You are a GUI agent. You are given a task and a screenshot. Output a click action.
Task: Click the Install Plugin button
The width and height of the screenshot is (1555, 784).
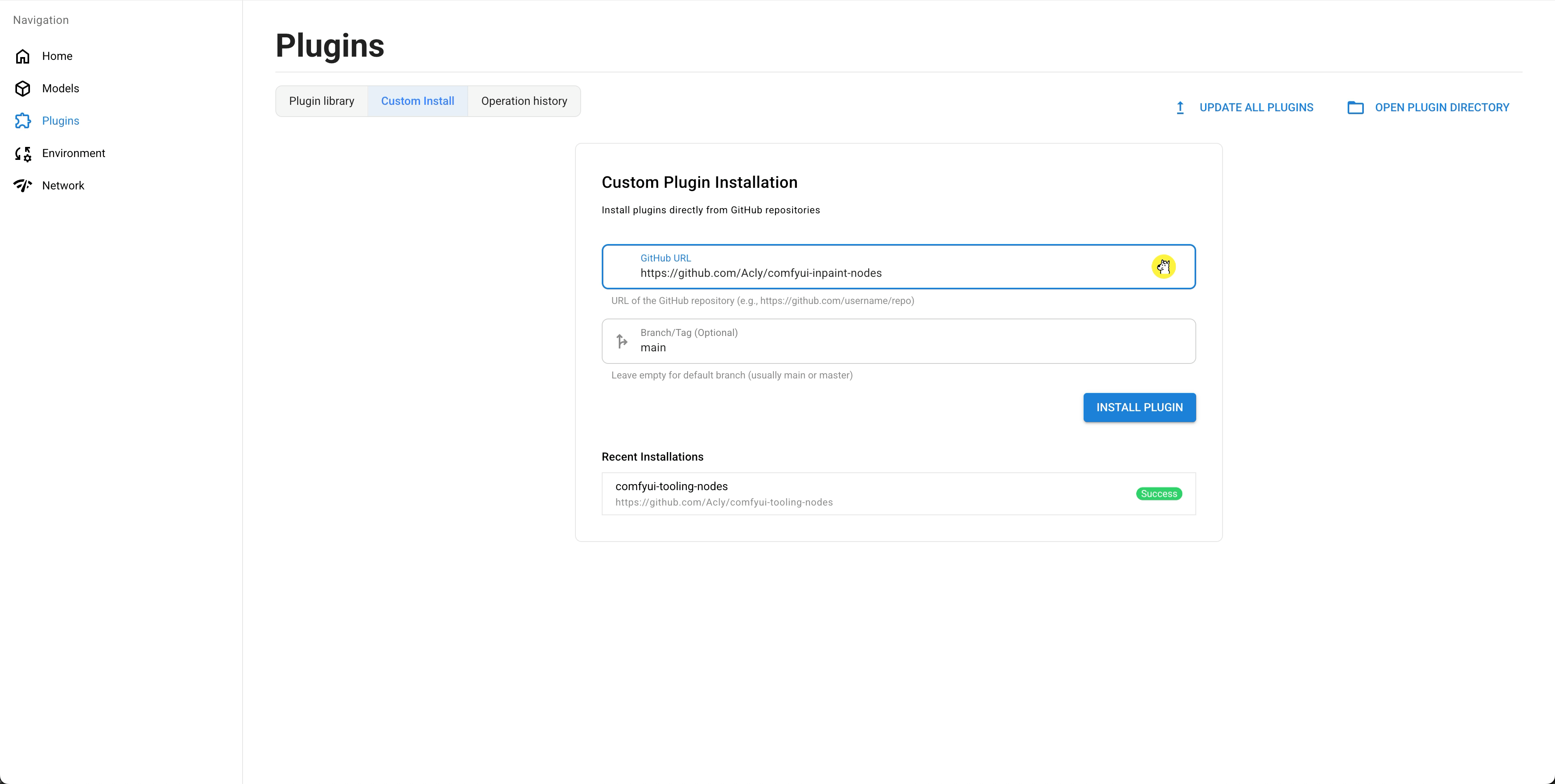1139,407
